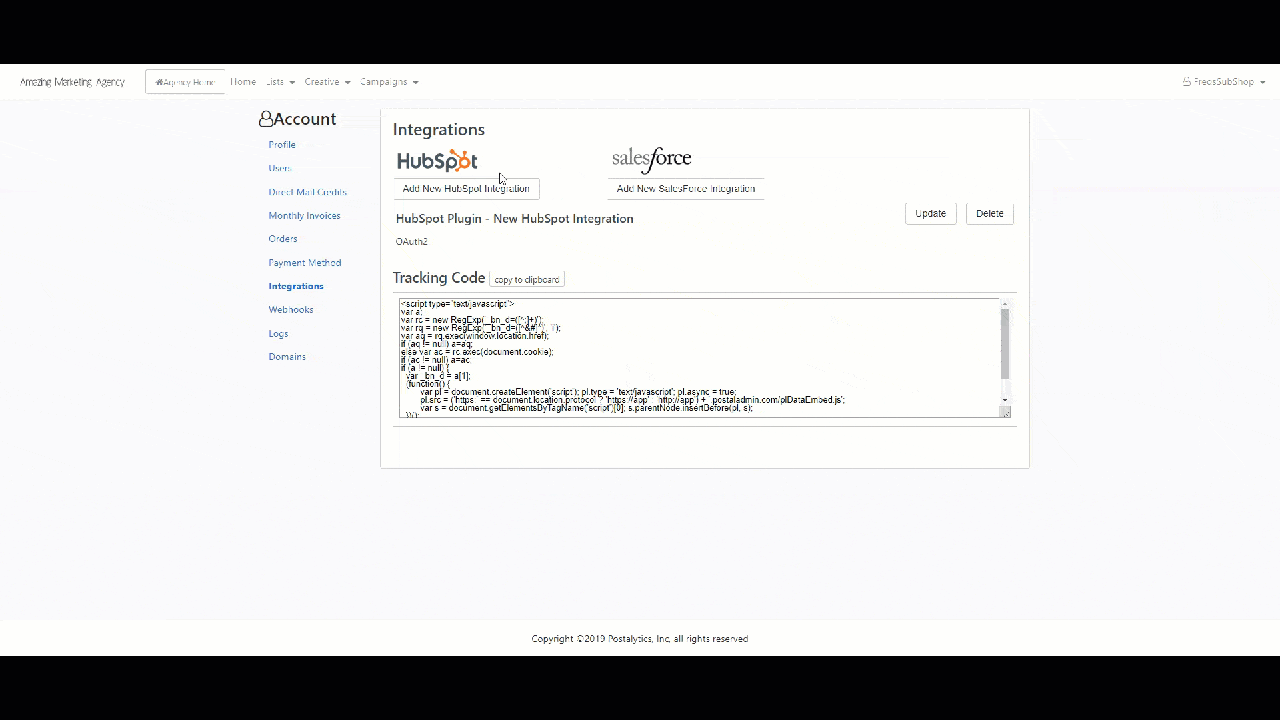Click the Salesforce logo
Viewport: 1280px width, 720px height.
651,160
